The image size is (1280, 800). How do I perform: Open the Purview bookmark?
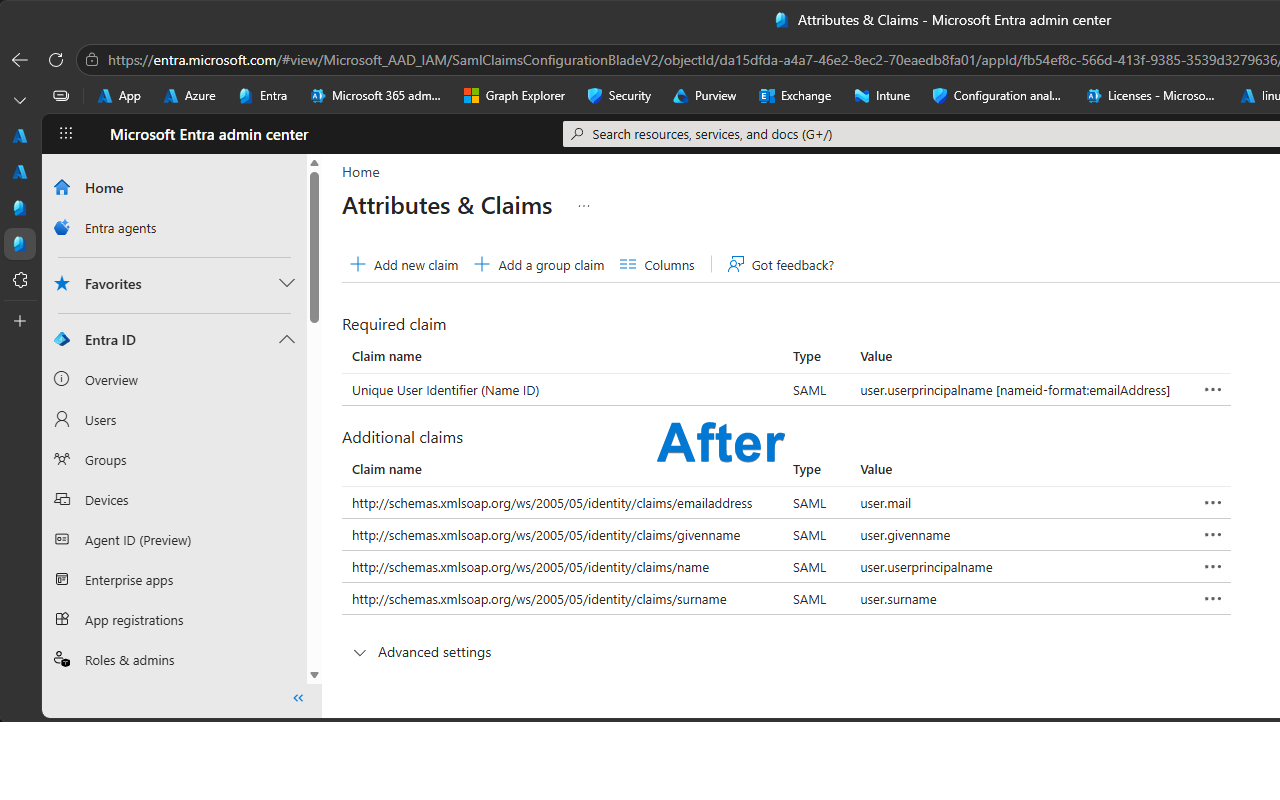click(705, 96)
